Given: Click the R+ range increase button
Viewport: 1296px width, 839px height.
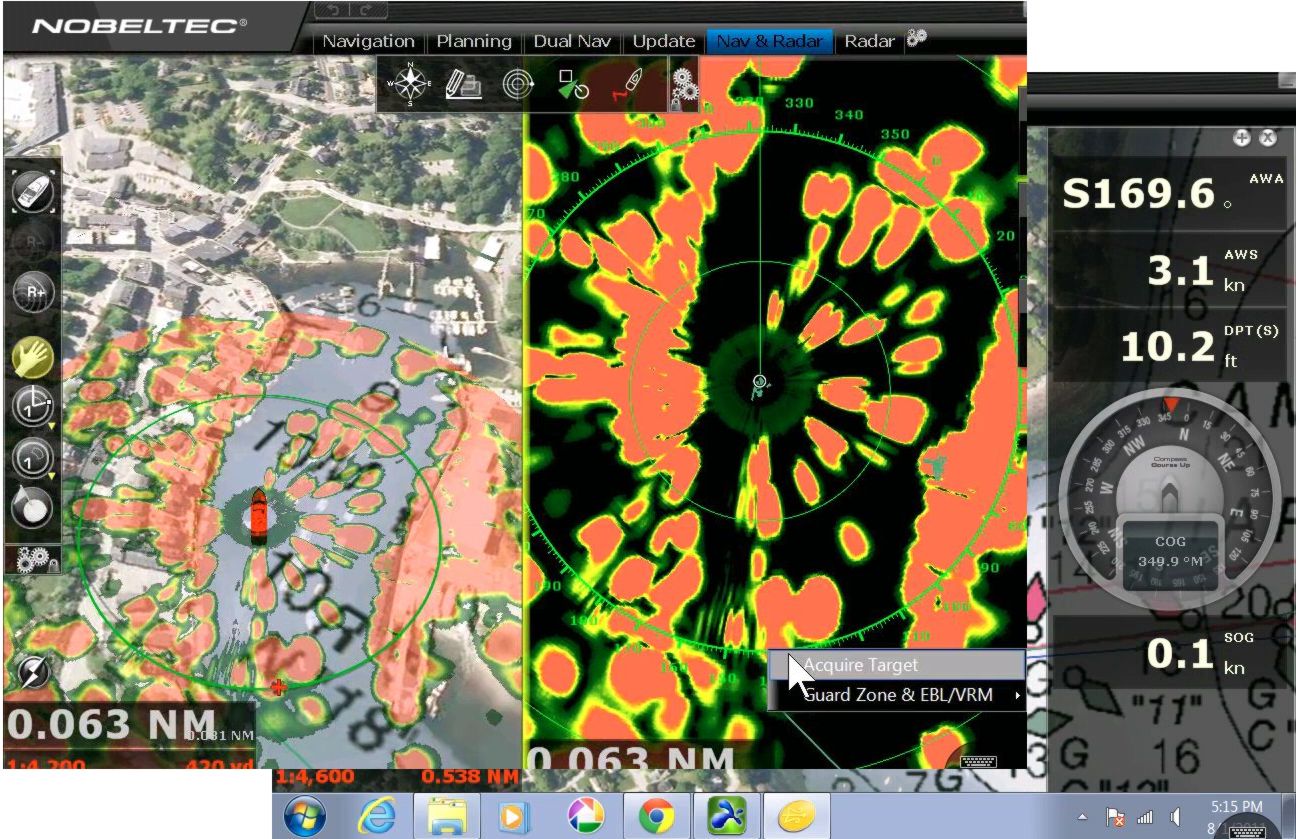Looking at the screenshot, I should [32, 294].
